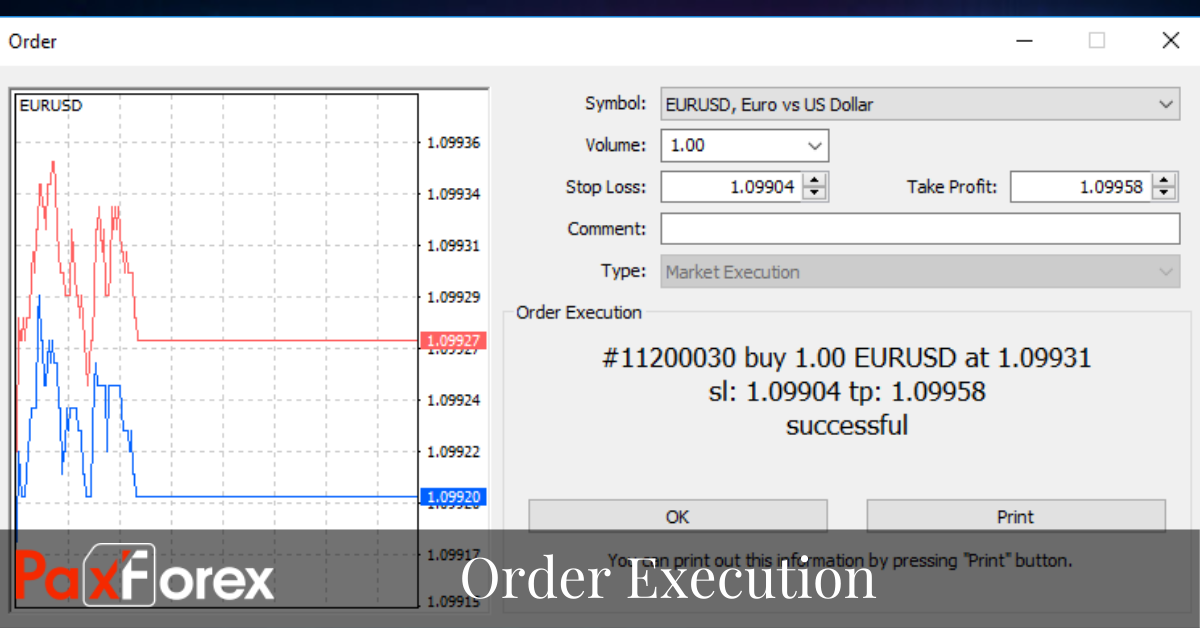Click the blue ask price tag 1.09920
The width and height of the screenshot is (1200, 628).
pyautogui.click(x=452, y=496)
